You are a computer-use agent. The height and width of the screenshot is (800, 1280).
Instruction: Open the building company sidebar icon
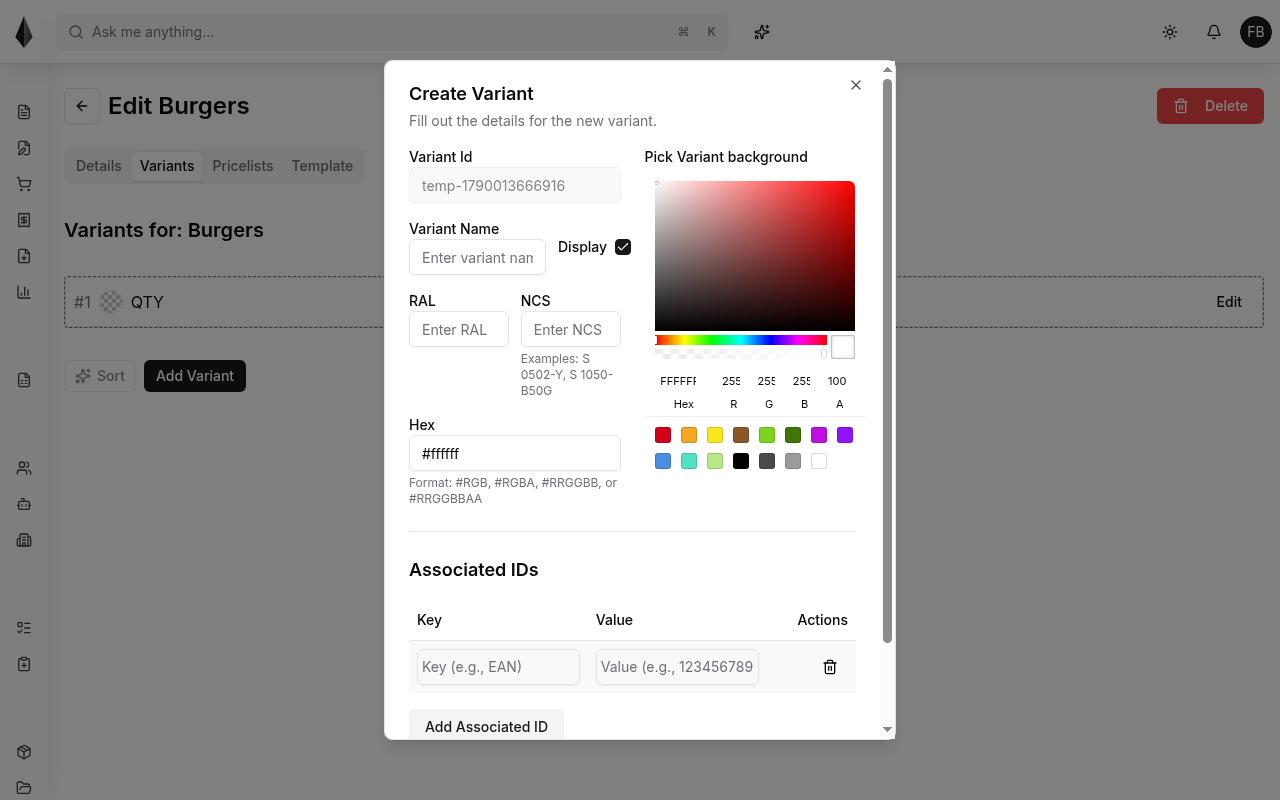point(24,540)
